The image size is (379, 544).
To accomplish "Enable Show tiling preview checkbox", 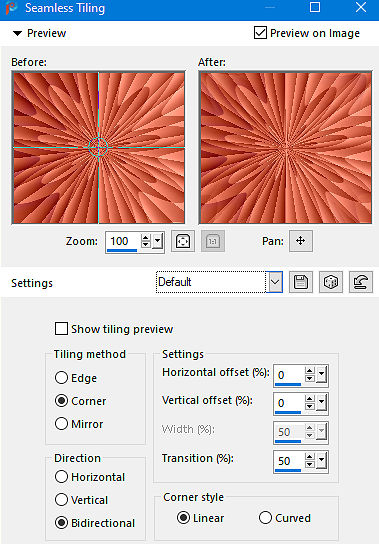I will click(61, 329).
